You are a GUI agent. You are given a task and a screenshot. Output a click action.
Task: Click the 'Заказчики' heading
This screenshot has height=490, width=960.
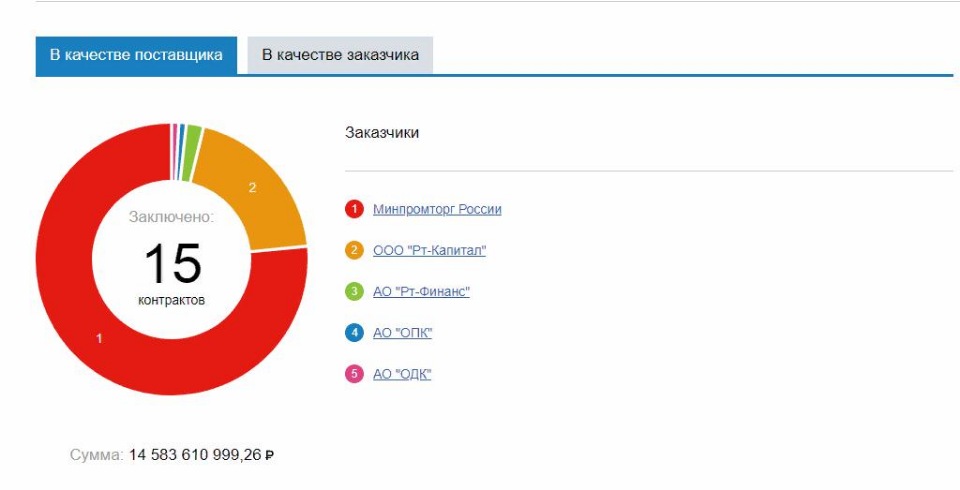(382, 133)
